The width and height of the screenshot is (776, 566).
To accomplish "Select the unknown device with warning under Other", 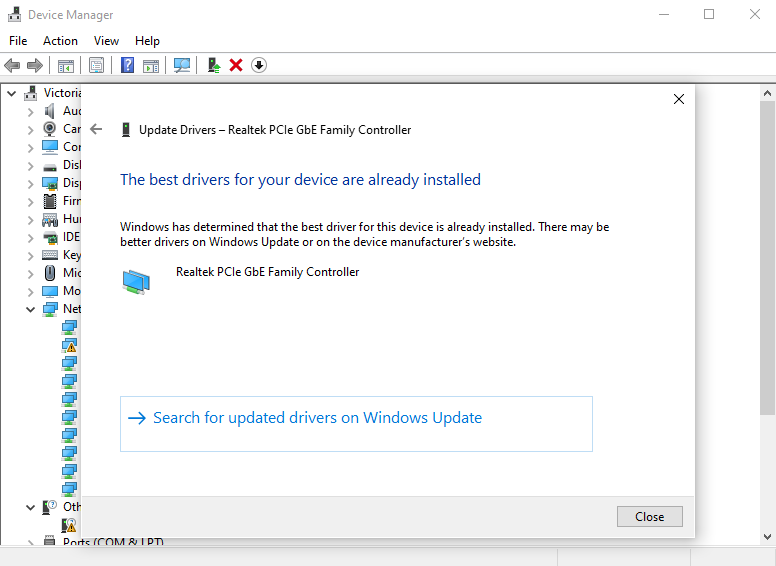I will 69,525.
